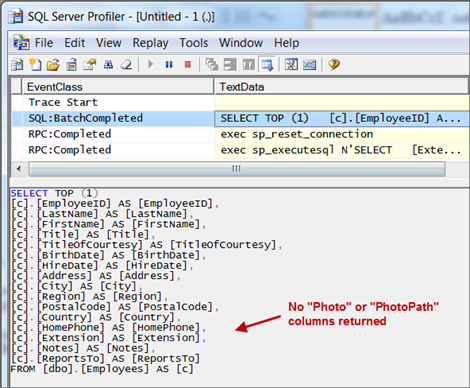Click the scroll-left arrow of the grid
Image resolution: width=470 pixels, height=388 pixels.
point(19,169)
